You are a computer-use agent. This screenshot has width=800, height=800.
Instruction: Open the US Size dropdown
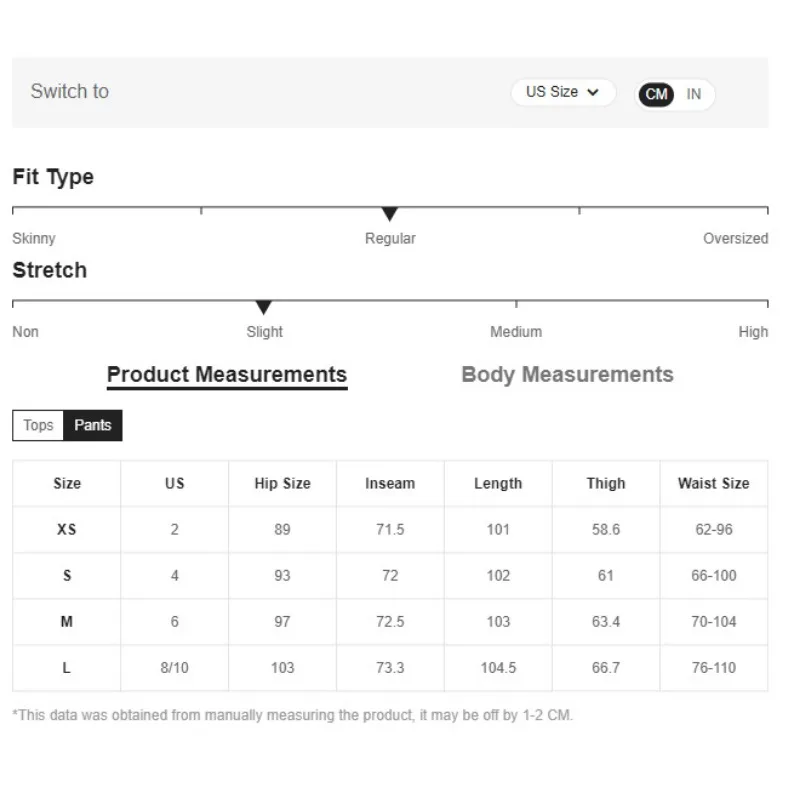coord(563,92)
